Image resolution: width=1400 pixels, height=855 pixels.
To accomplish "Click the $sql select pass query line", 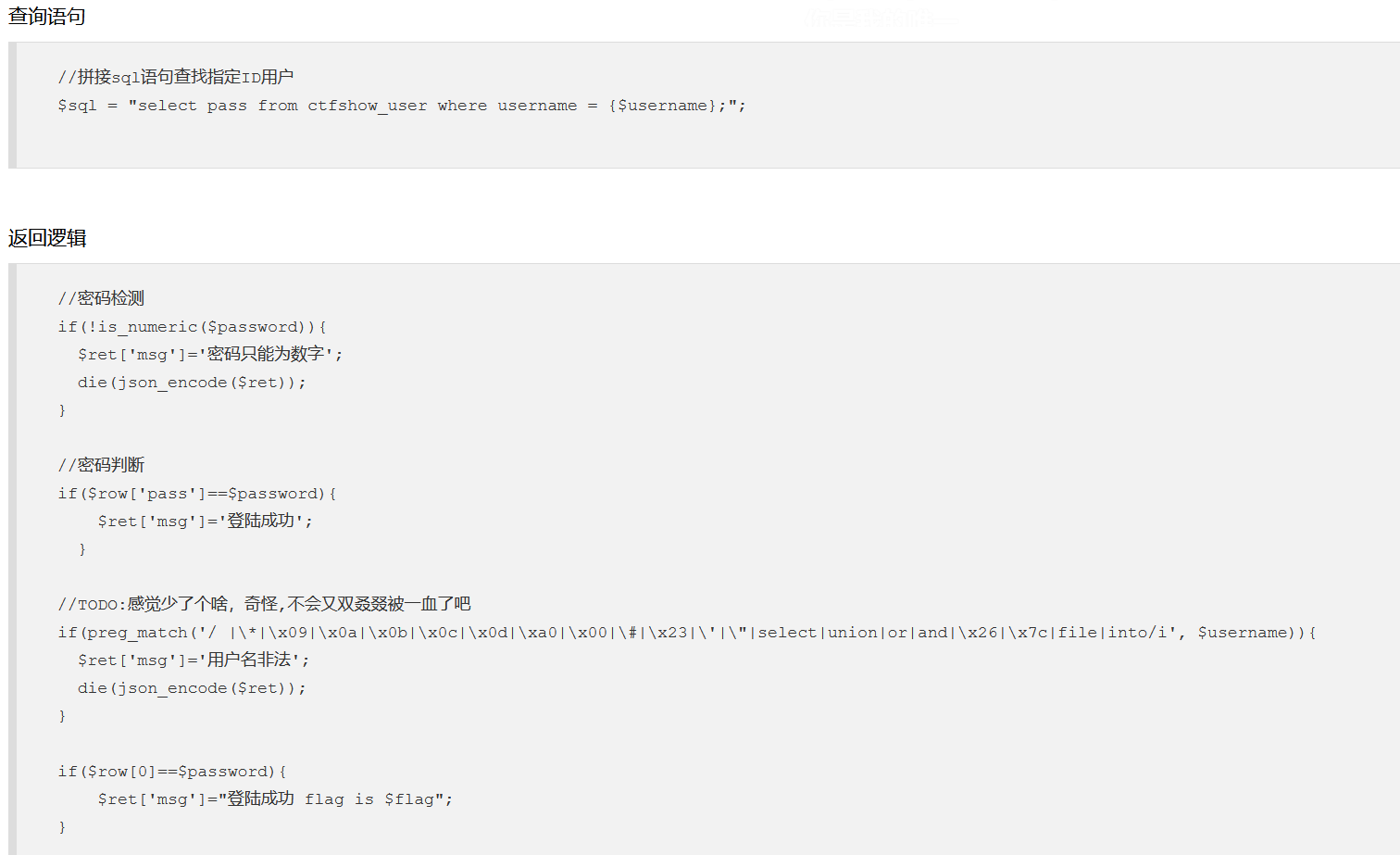I will coord(402,106).
